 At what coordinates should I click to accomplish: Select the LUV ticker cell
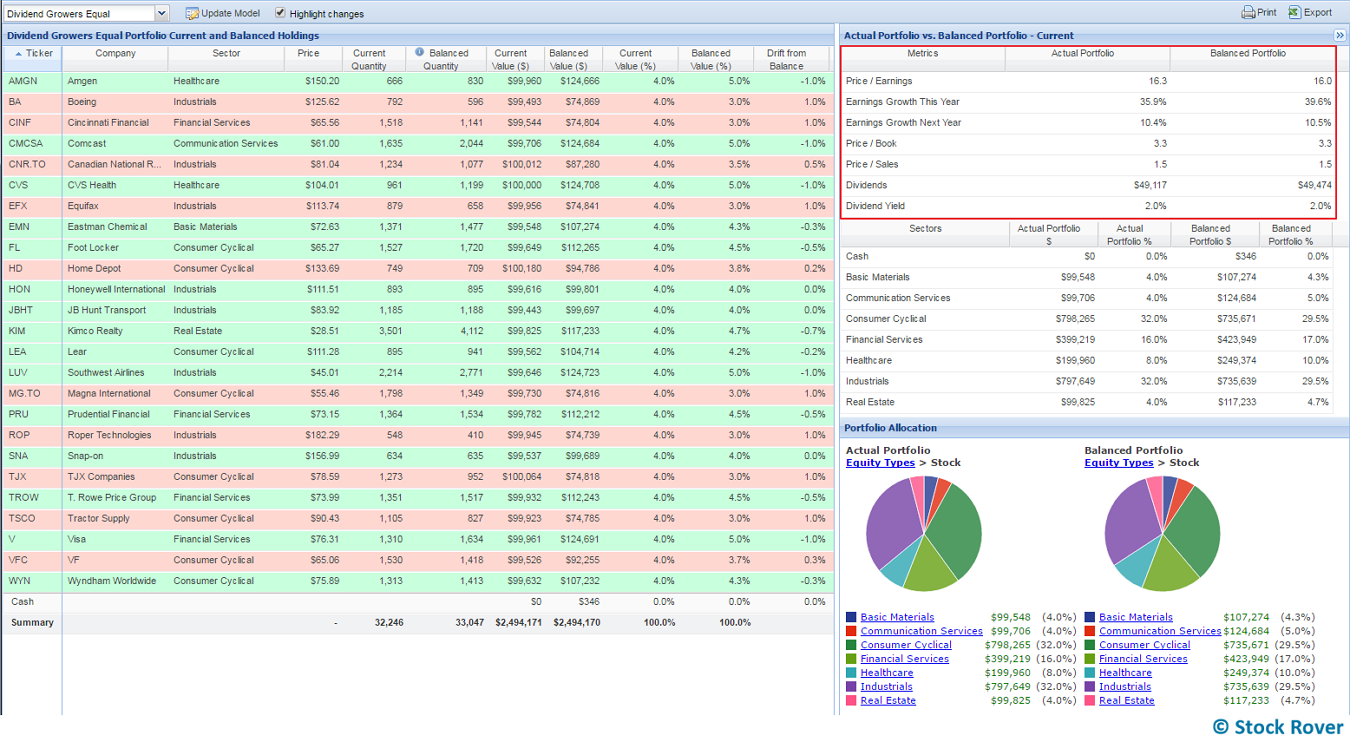[32, 373]
